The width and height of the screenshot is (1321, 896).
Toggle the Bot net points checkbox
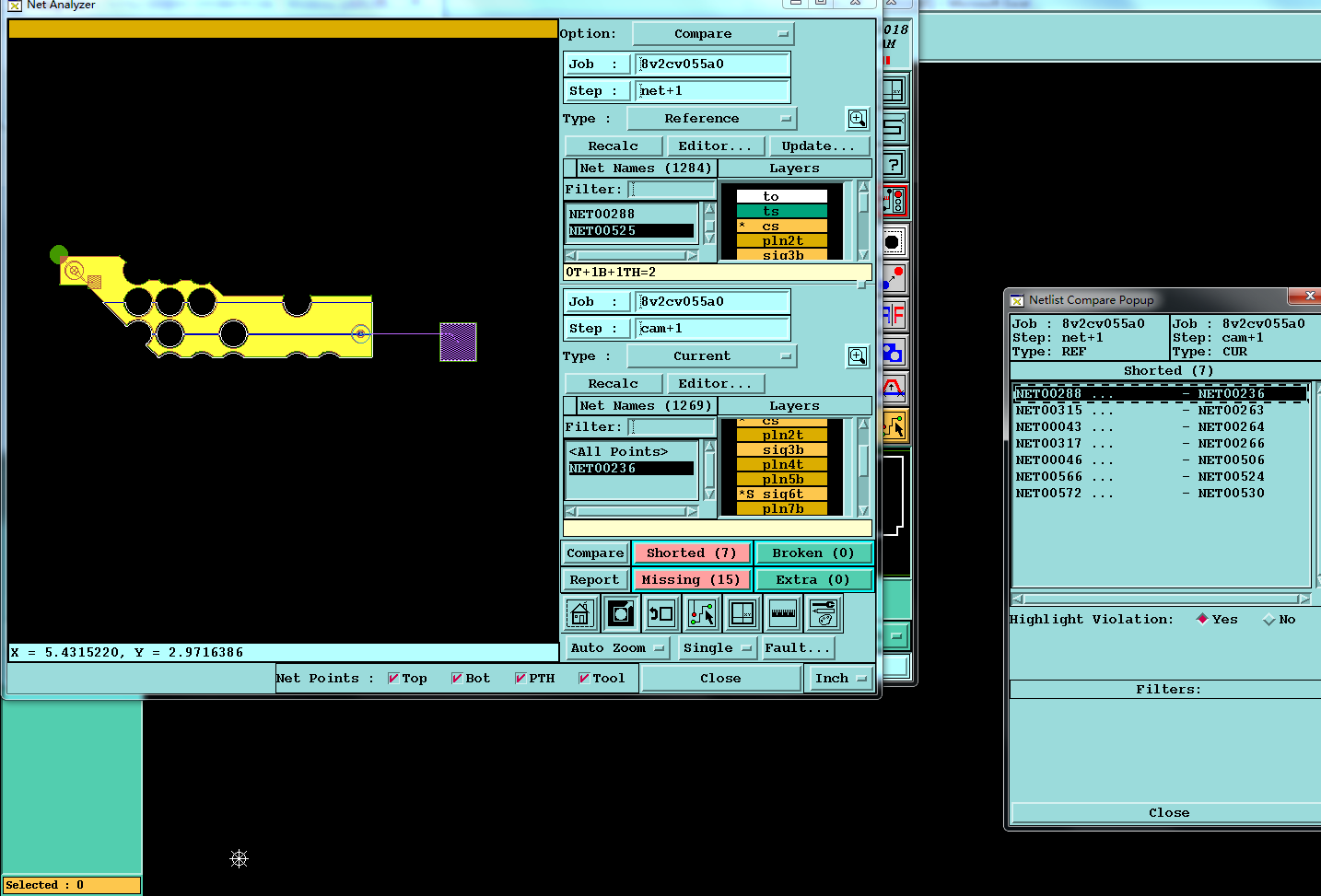tap(457, 679)
